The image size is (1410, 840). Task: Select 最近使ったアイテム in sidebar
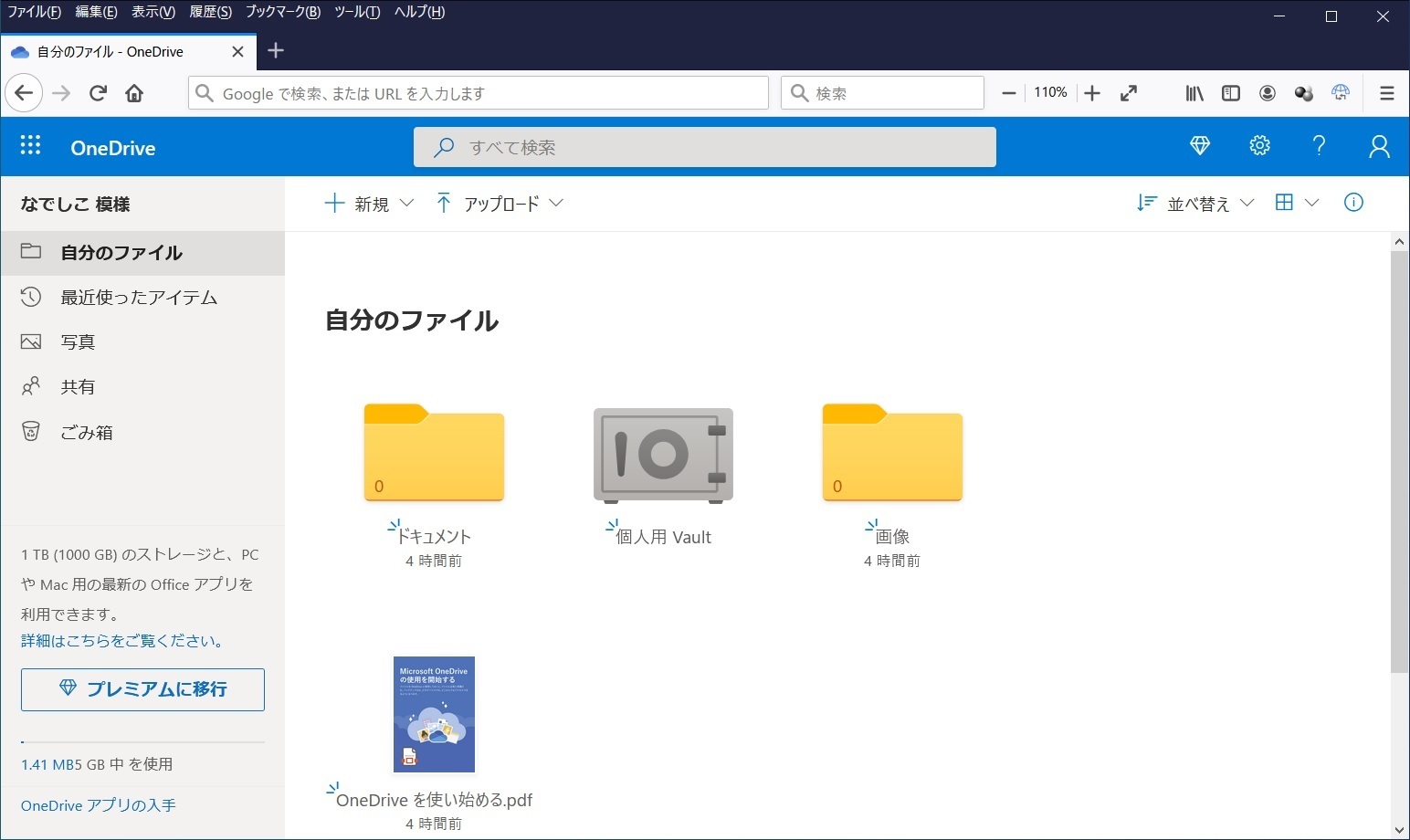[139, 298]
